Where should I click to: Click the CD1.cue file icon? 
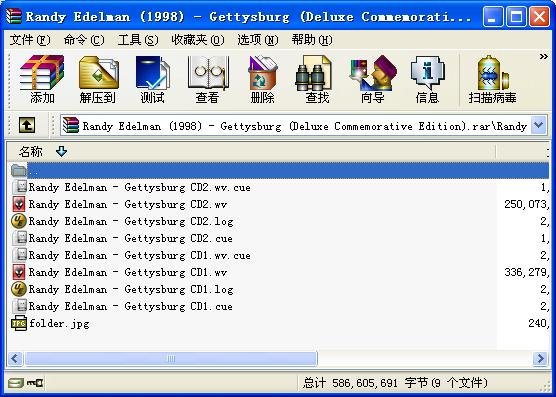(x=20, y=307)
